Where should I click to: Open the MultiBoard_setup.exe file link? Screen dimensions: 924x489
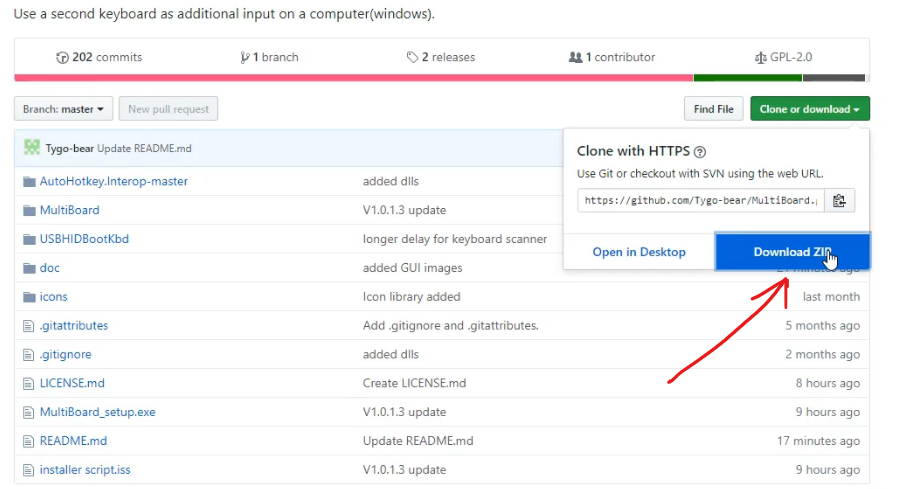(98, 412)
